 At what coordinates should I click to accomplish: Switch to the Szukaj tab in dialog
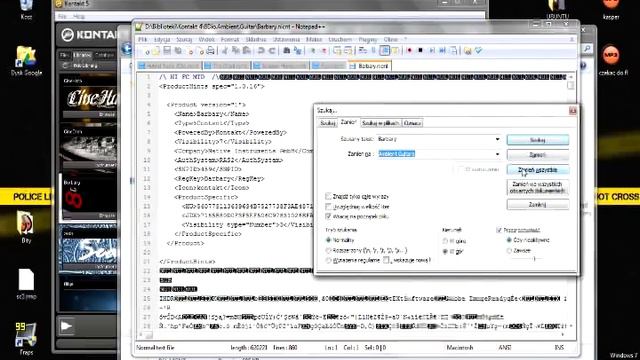328,123
